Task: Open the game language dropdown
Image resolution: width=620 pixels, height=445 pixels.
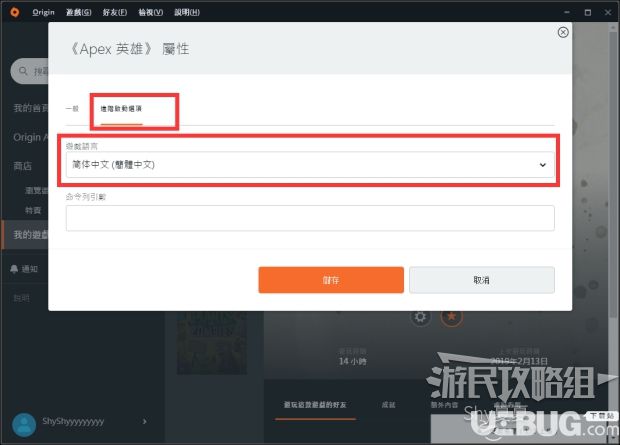Action: click(x=310, y=165)
